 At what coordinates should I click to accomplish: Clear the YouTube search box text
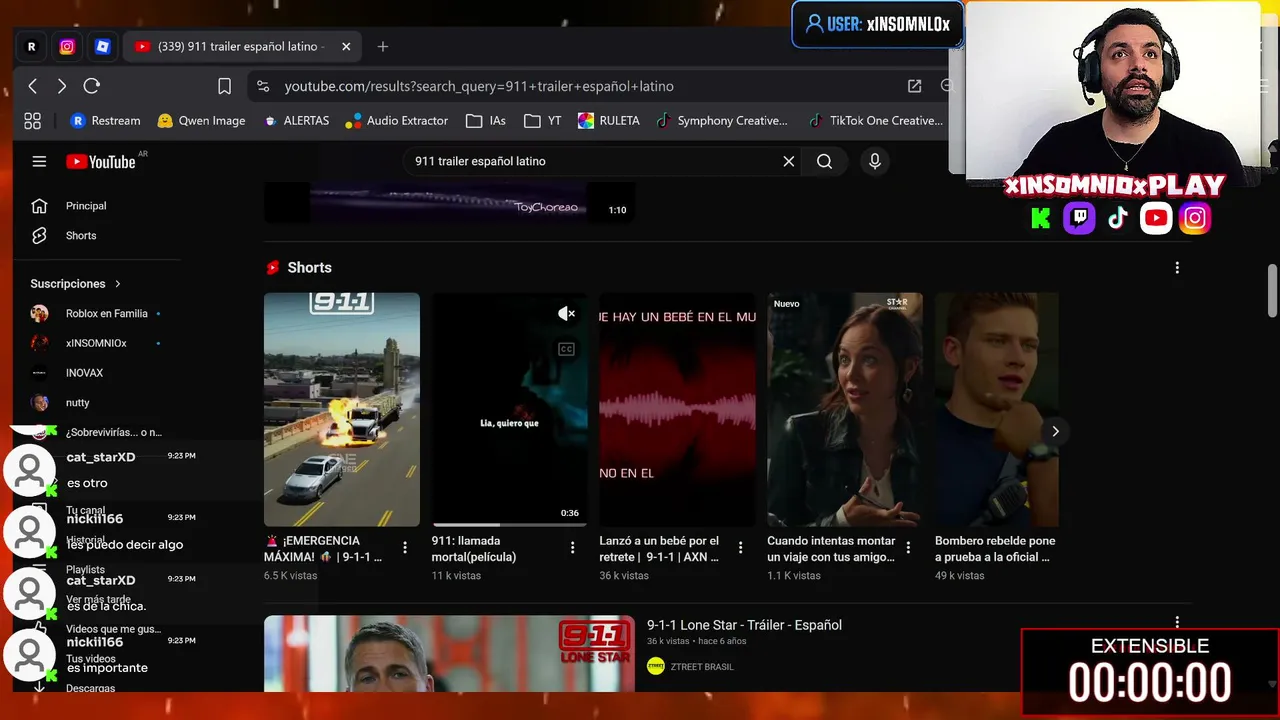[x=789, y=161]
